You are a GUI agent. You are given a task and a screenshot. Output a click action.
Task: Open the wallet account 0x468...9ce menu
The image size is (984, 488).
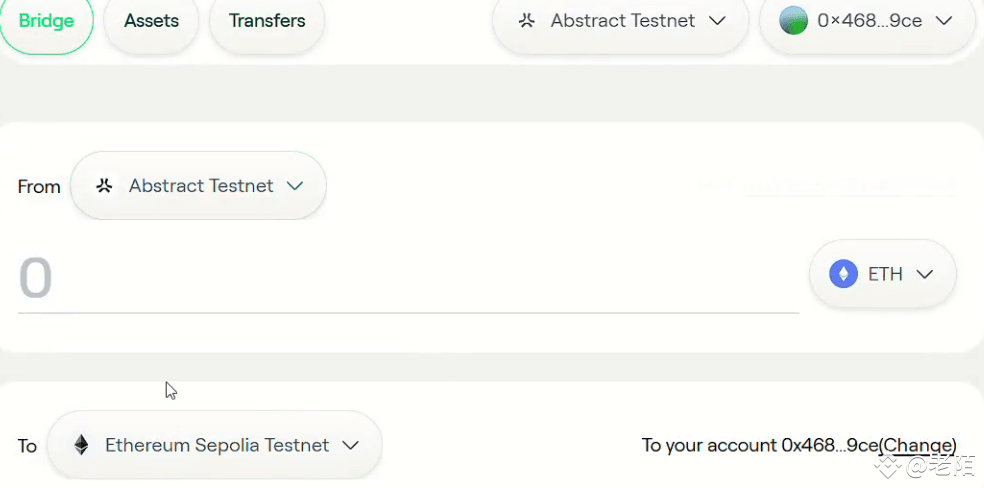(867, 21)
